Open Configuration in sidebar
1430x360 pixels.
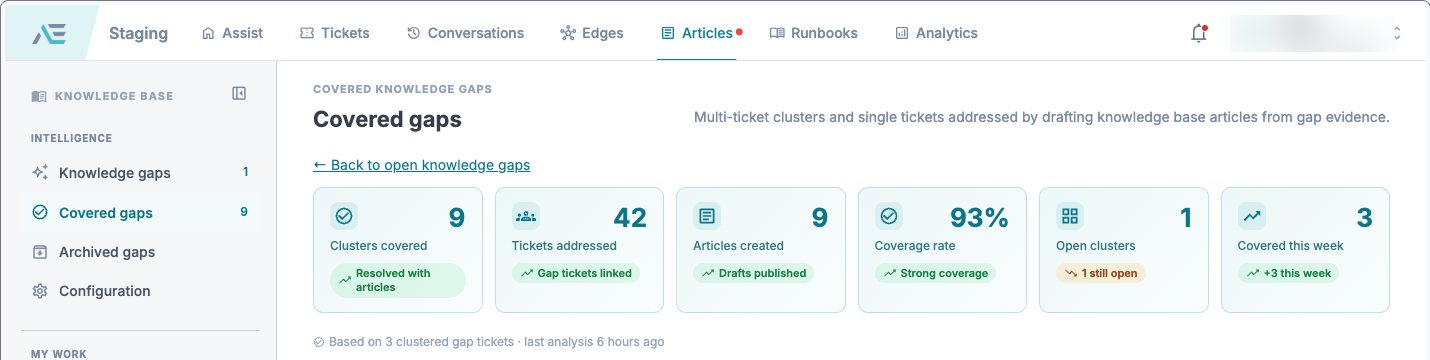click(140, 291)
